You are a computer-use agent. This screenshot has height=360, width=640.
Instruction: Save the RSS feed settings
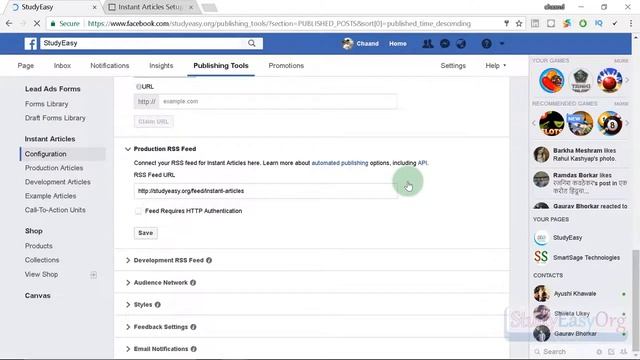click(146, 233)
